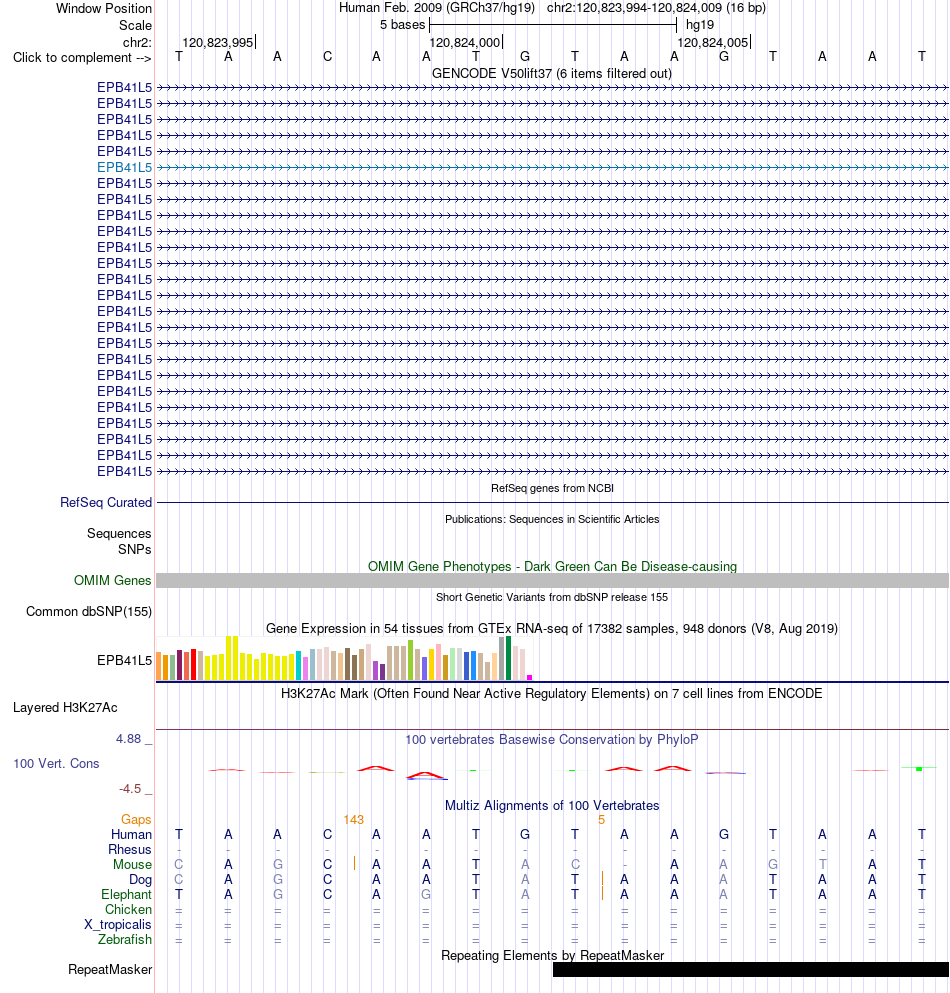
Task: Click the 120,824,000 ruler position
Action: pyautogui.click(x=466, y=42)
